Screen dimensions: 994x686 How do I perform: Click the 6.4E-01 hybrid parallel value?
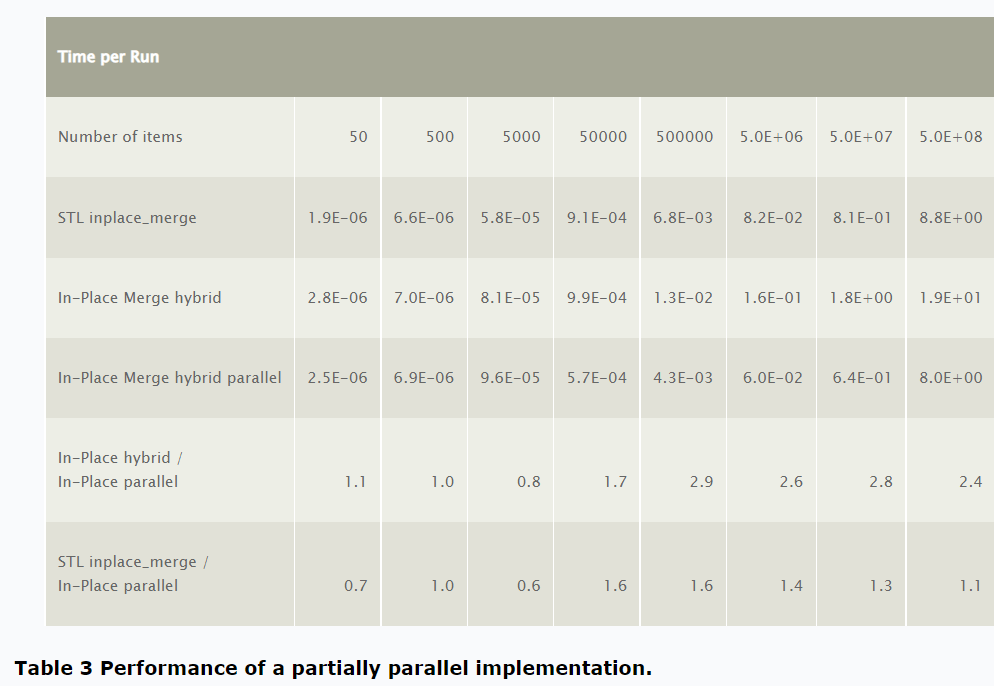(x=861, y=378)
